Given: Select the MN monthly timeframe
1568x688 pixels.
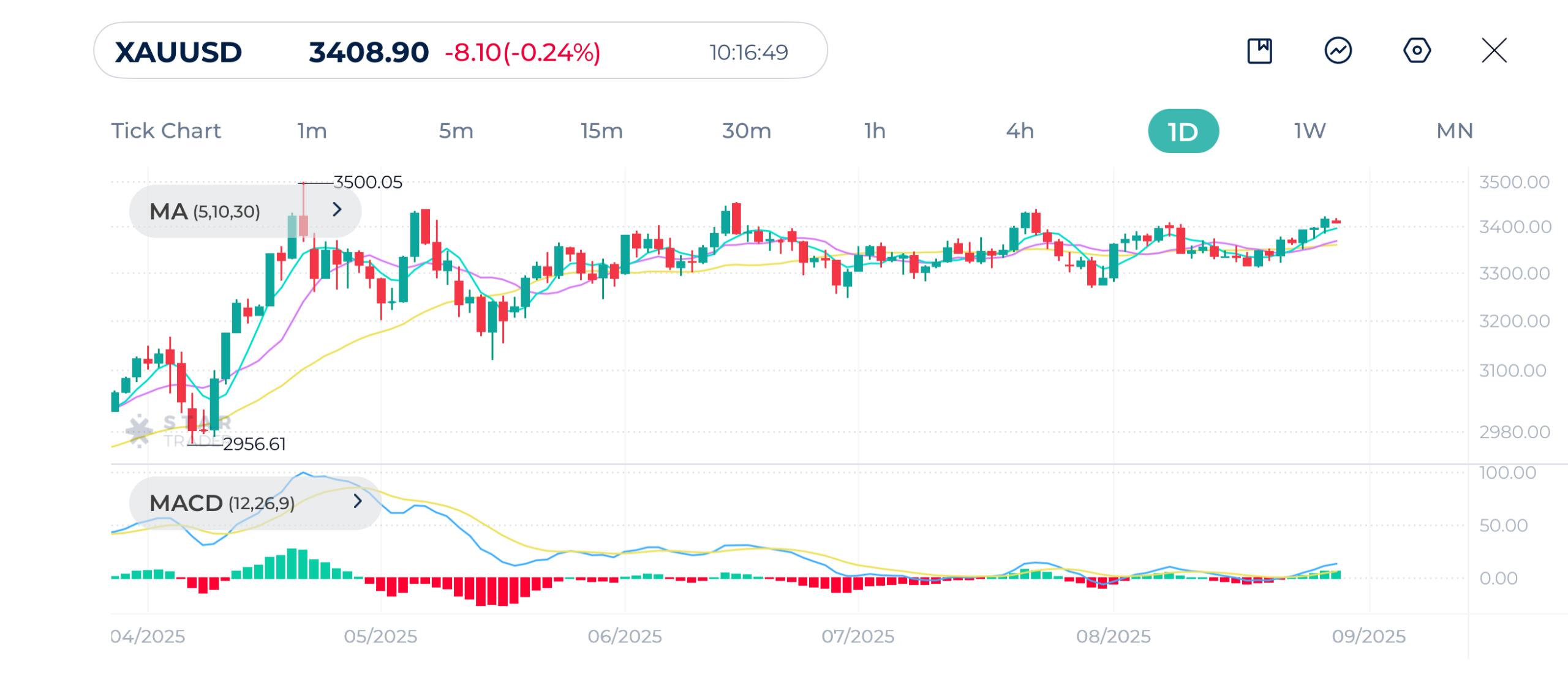Looking at the screenshot, I should coord(1455,131).
